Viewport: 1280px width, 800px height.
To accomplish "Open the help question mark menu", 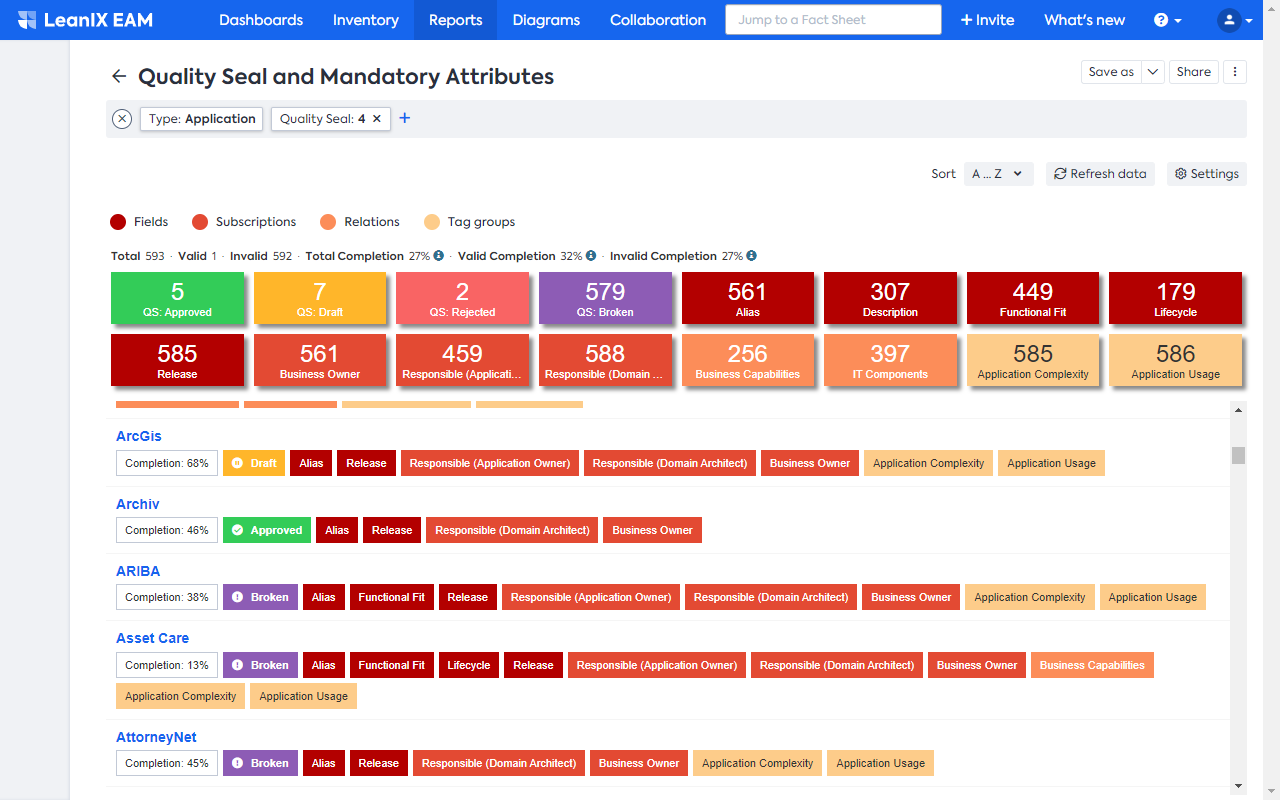I will click(1168, 20).
